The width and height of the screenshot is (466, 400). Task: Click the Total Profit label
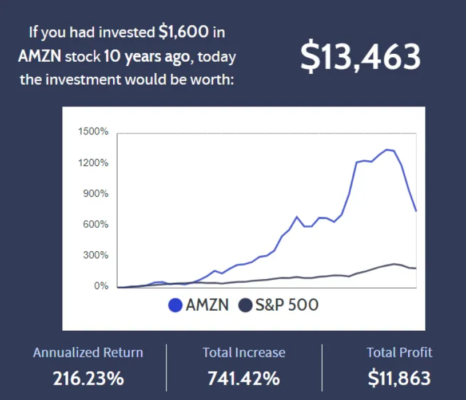pos(399,353)
